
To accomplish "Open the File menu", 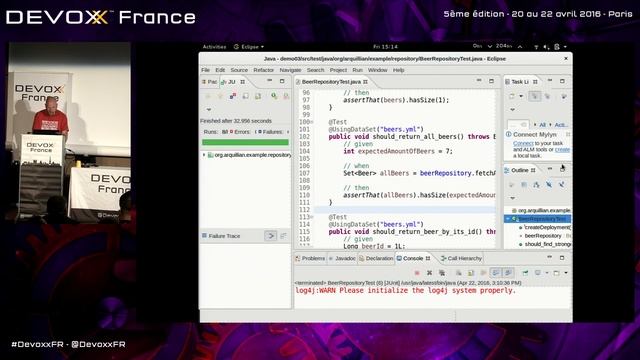I will point(205,70).
